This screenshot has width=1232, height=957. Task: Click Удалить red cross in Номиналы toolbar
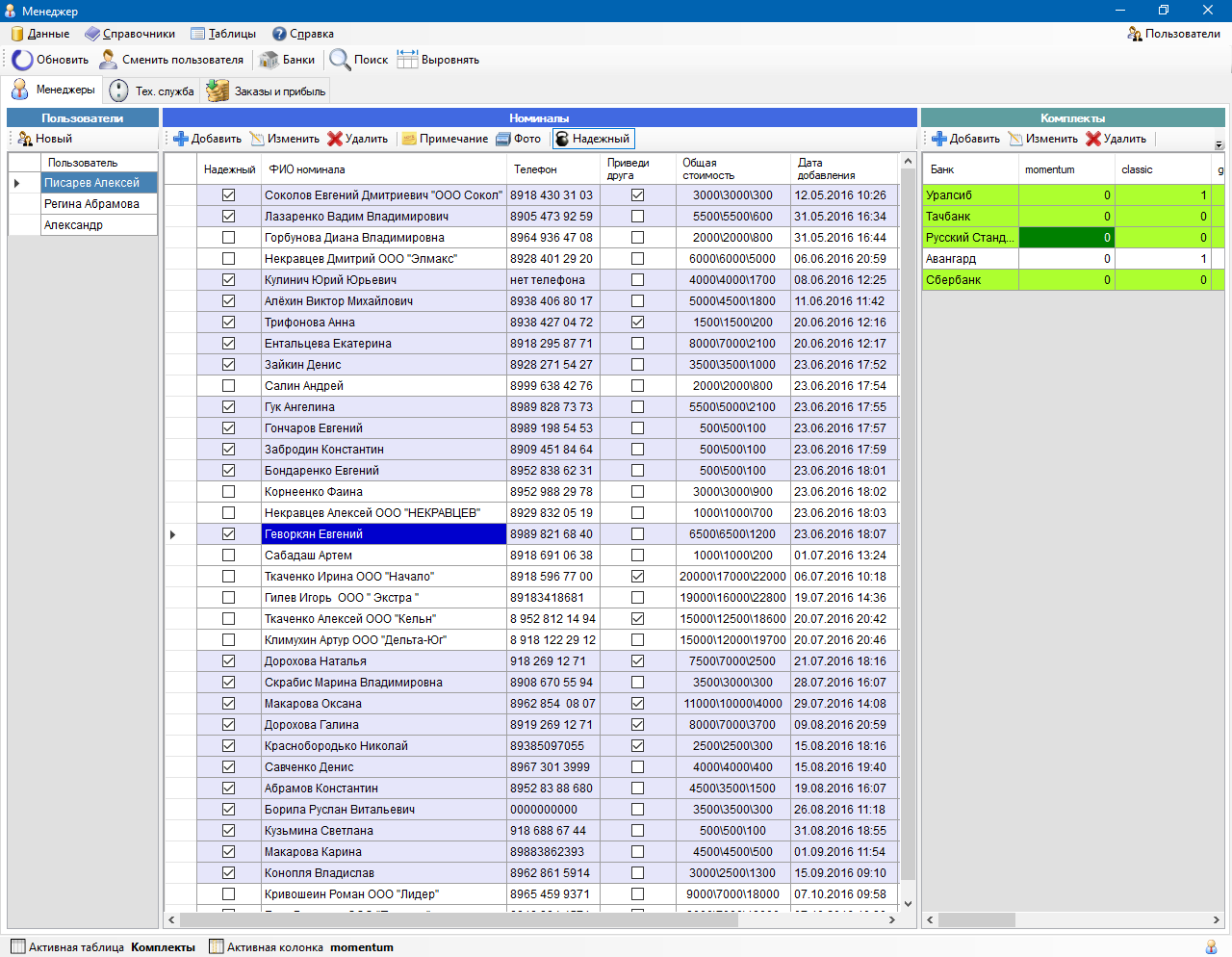(335, 139)
